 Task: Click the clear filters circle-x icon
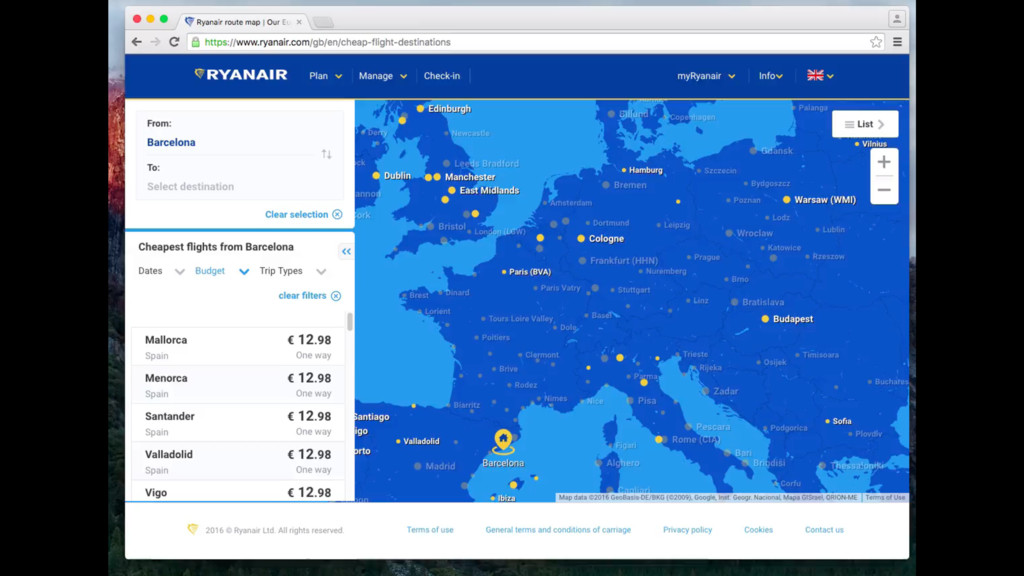tap(336, 296)
